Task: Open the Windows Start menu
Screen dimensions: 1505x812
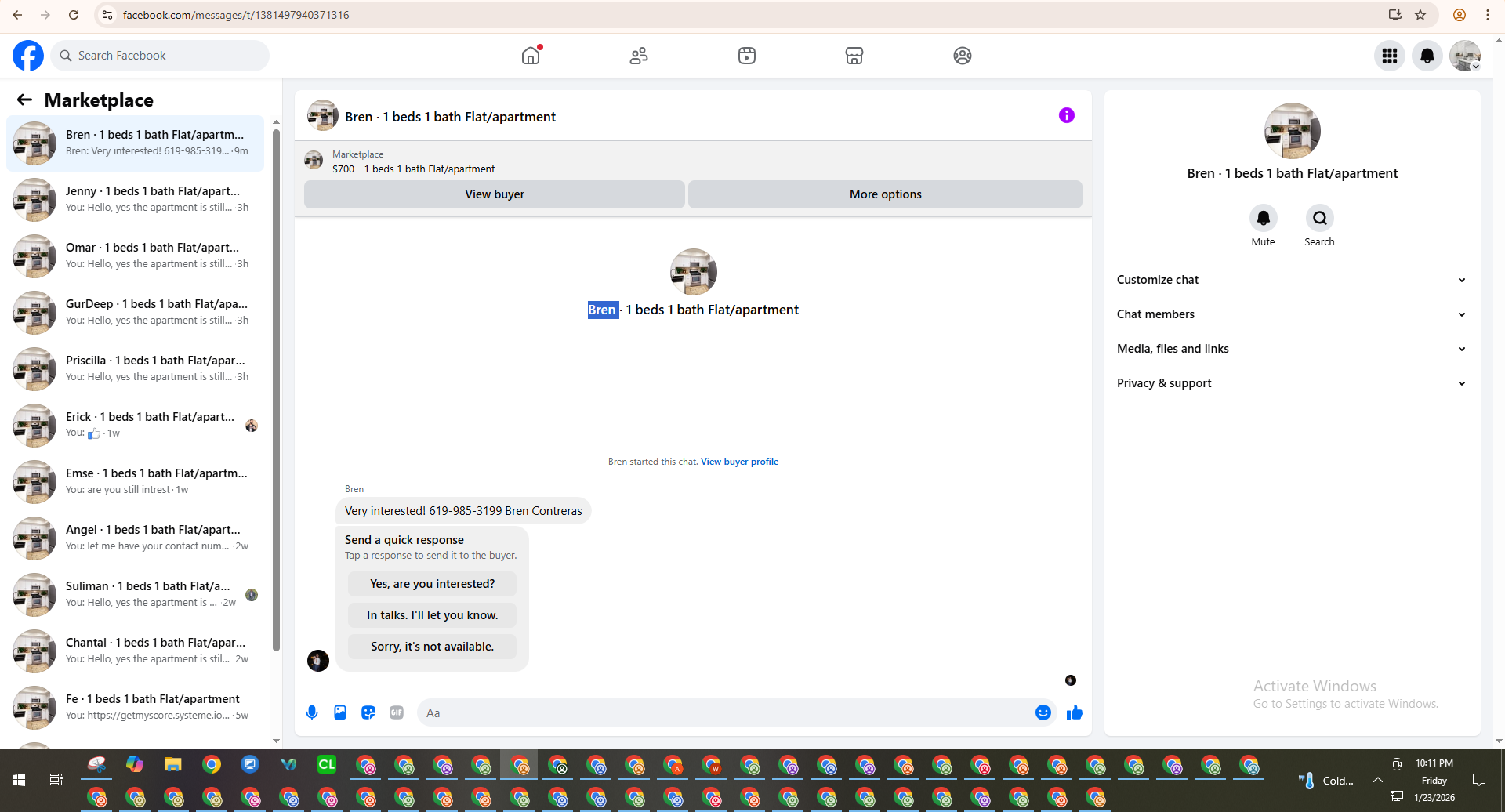Action: (x=19, y=780)
